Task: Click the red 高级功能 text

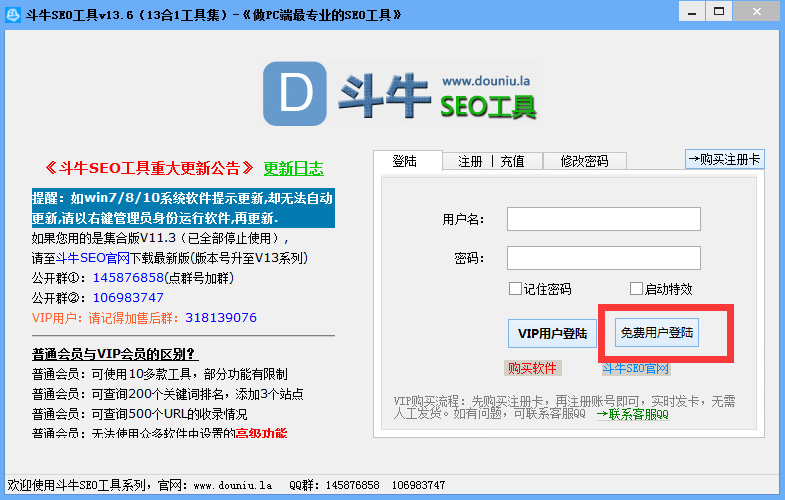Action: coord(261,433)
